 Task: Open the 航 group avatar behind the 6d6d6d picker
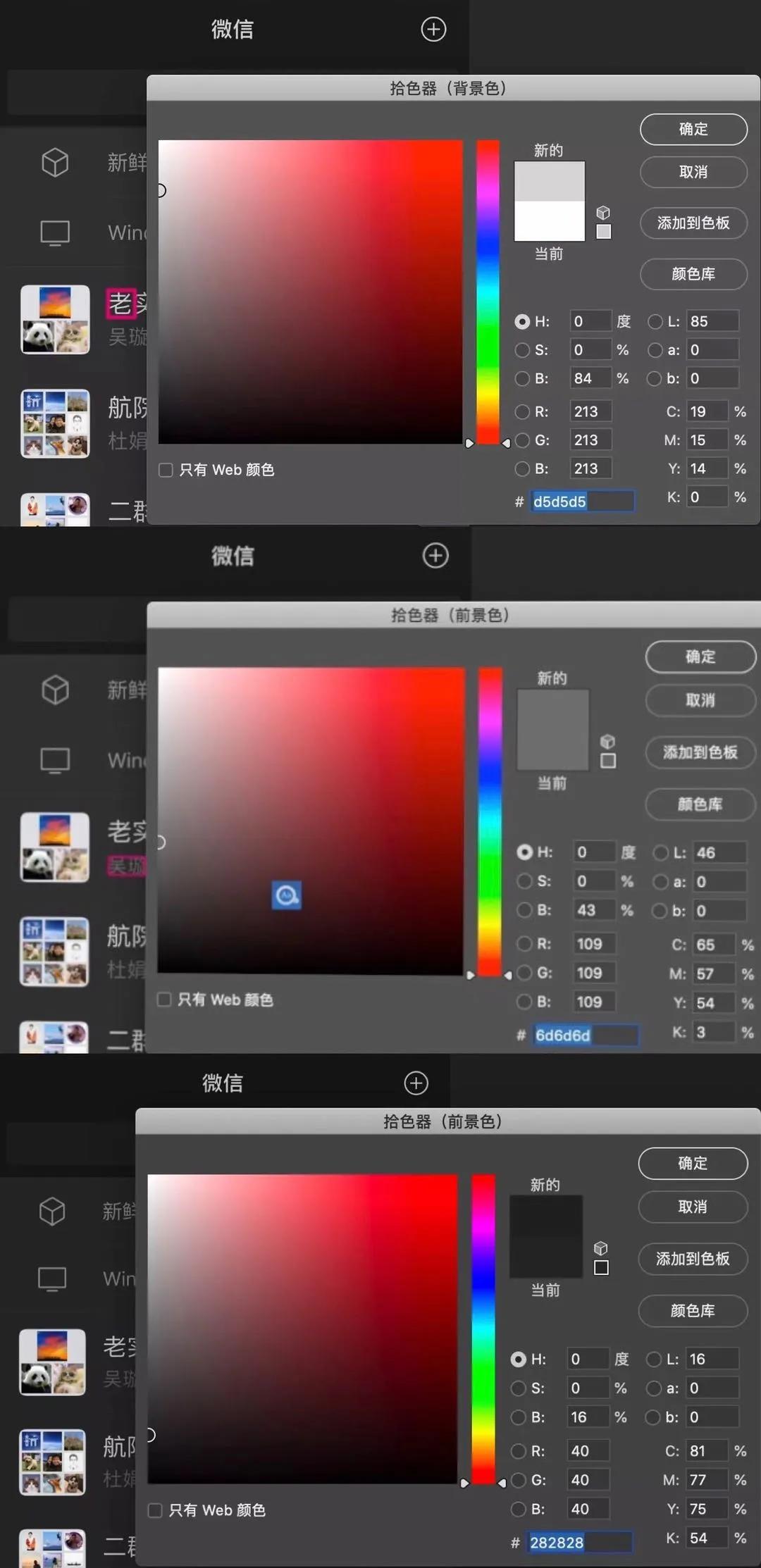coord(54,951)
